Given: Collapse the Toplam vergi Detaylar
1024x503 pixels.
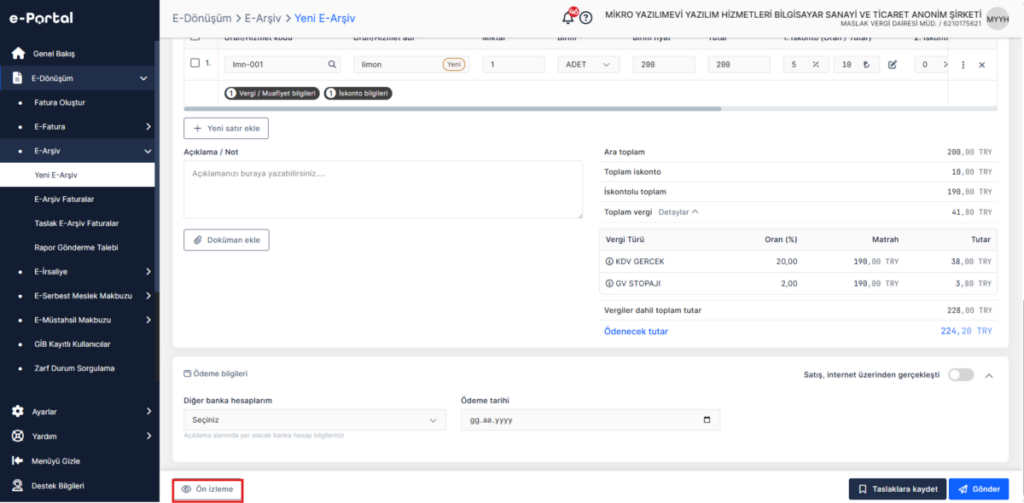Looking at the screenshot, I should click(x=679, y=212).
